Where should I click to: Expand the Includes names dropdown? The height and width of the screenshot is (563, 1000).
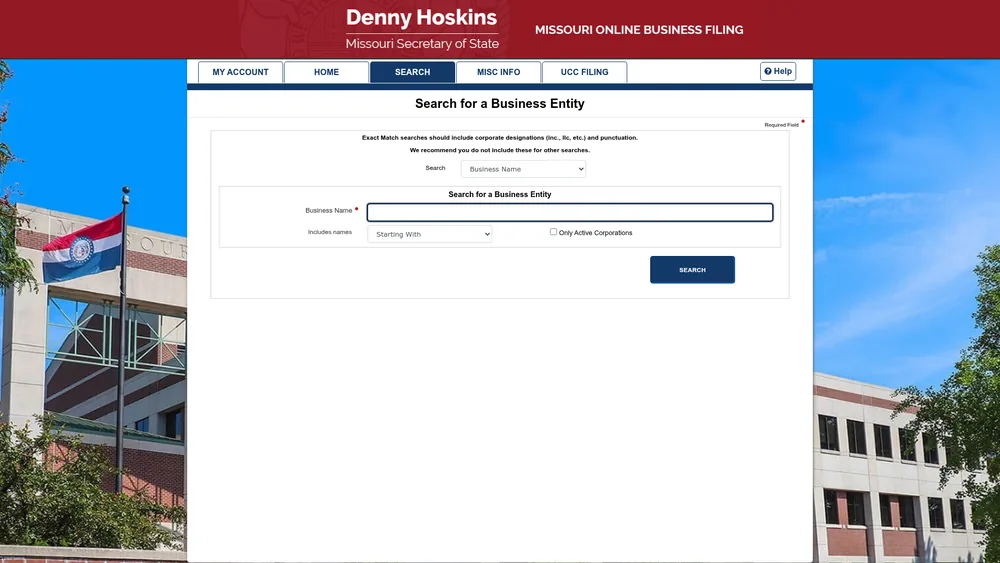[x=430, y=234]
